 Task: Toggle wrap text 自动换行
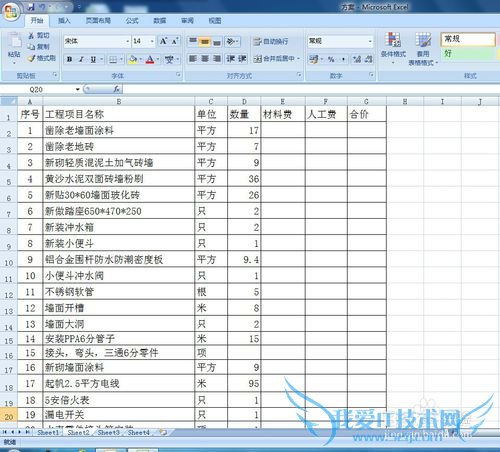[x=271, y=42]
